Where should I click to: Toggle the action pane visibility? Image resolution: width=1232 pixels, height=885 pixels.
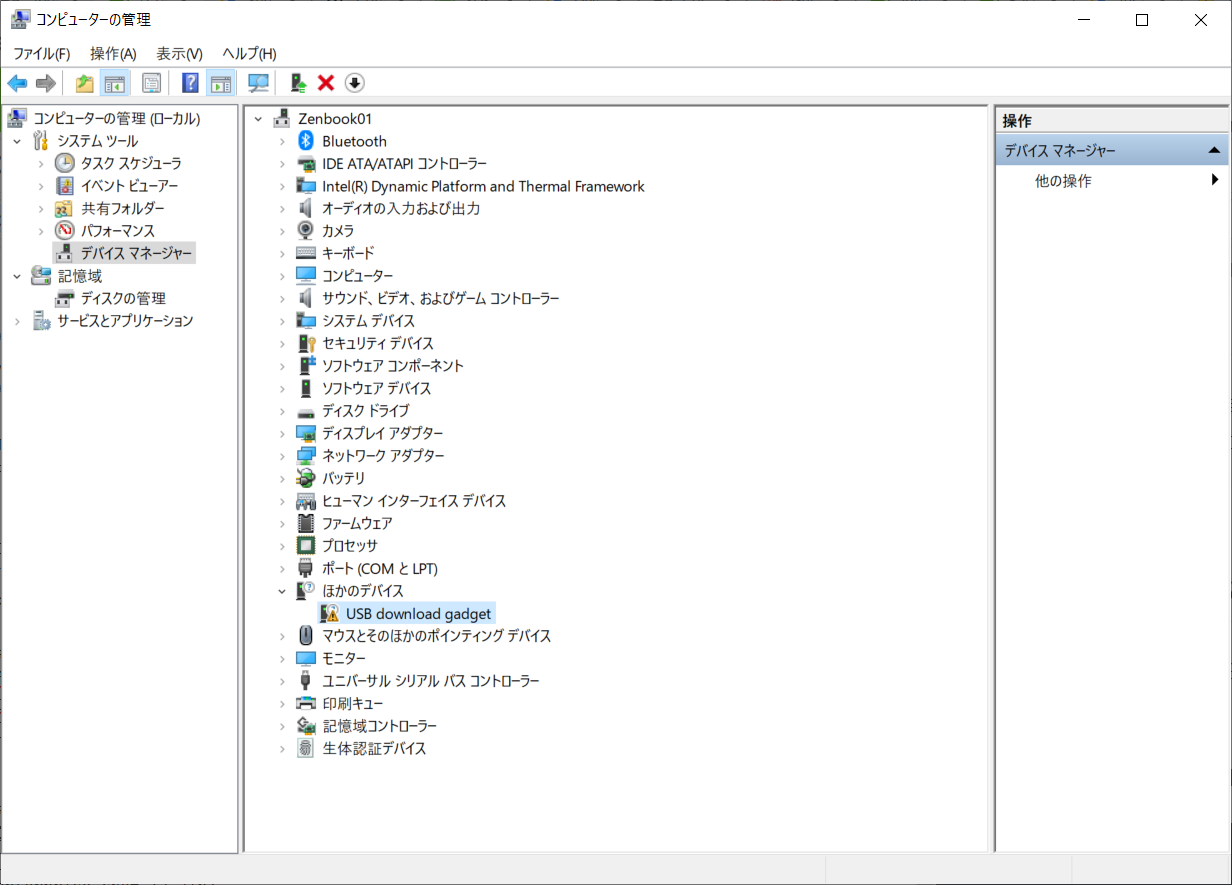[221, 82]
